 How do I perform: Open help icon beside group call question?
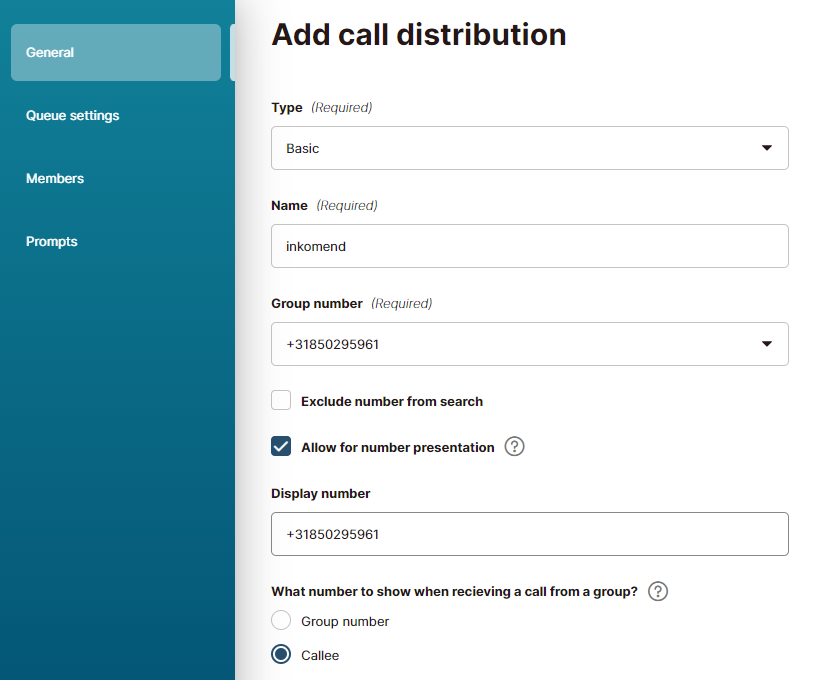click(x=658, y=591)
